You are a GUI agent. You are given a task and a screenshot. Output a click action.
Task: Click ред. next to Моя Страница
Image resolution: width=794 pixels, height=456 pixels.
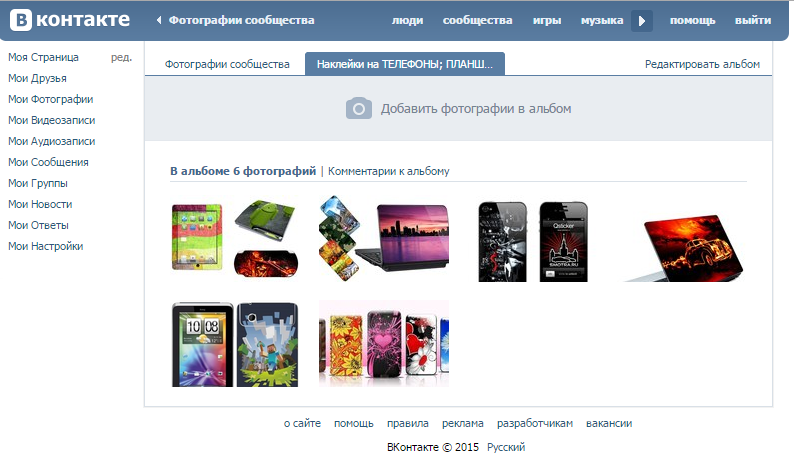point(122,58)
